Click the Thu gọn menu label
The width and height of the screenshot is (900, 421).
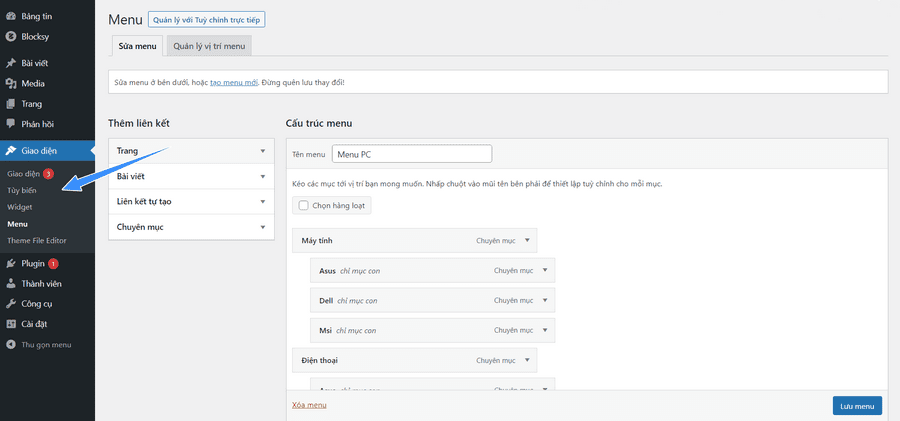tap(46, 345)
